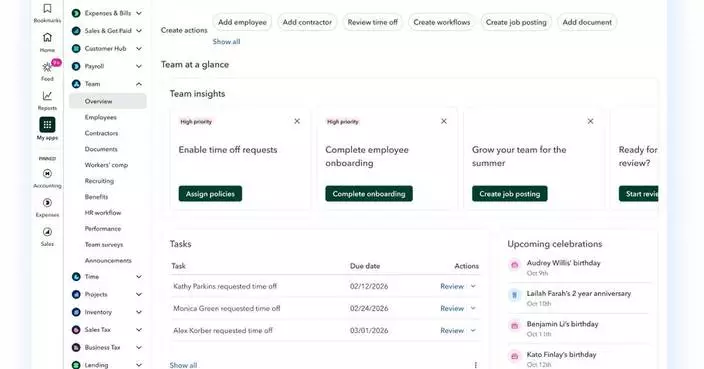This screenshot has width=704, height=369.
Task: Open the Tasks panel three-dot menu
Action: click(475, 365)
